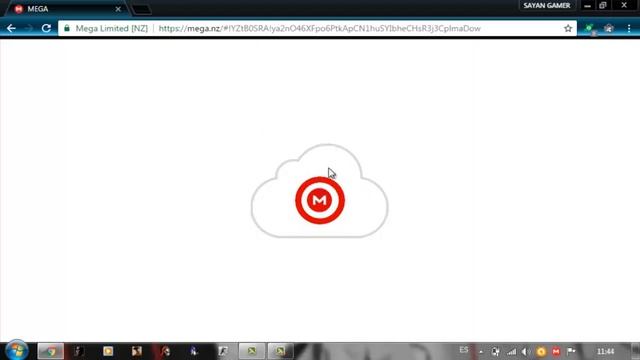Open the Windows Start menu
This screenshot has height=360, width=640.
[17, 351]
